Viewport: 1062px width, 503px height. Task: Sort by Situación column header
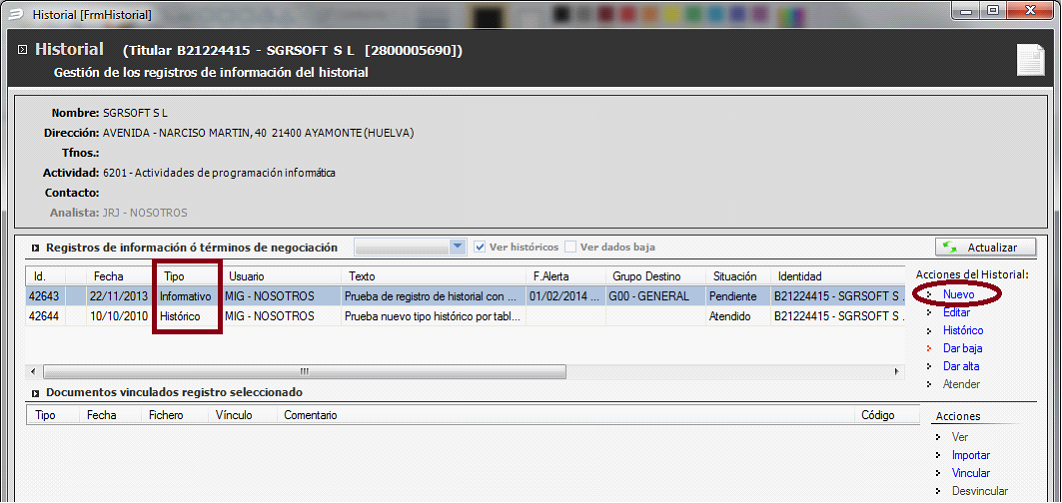click(737, 276)
